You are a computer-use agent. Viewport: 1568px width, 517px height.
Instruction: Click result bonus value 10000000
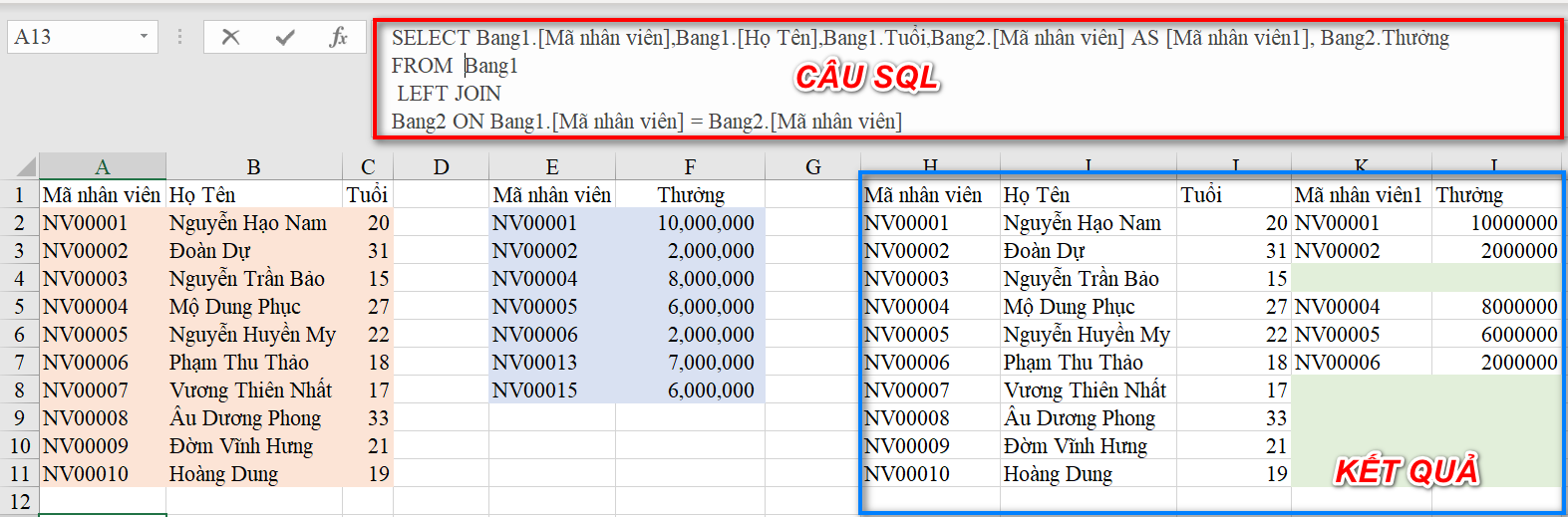point(1496,222)
